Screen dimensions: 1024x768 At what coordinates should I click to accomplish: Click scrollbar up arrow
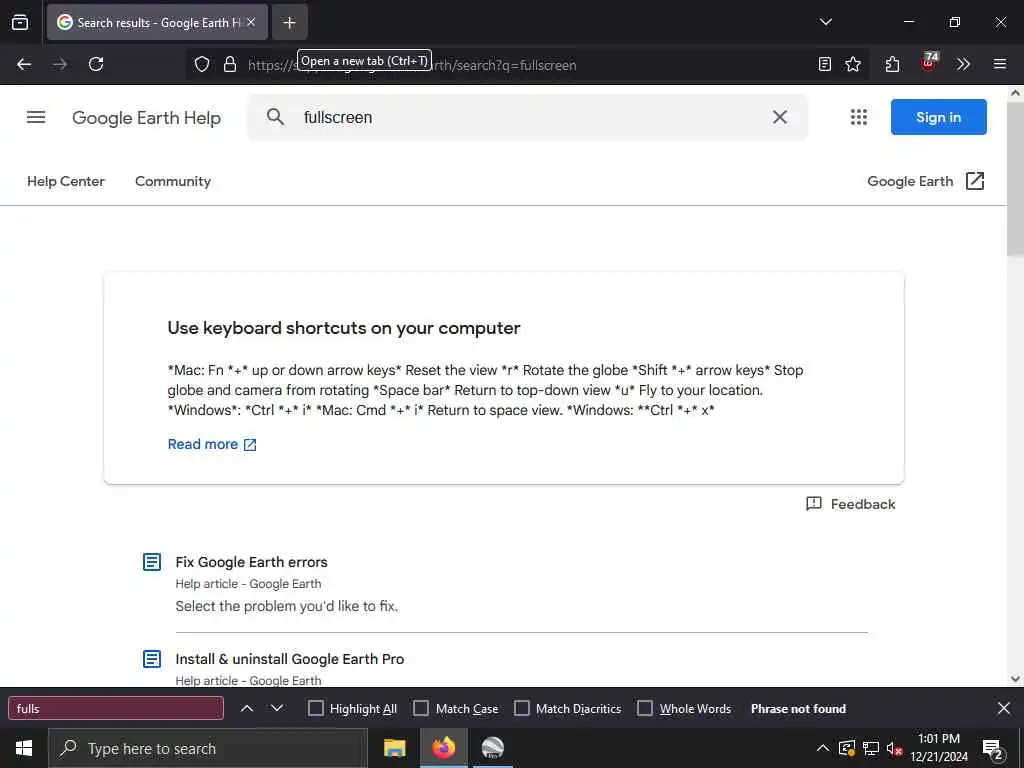pos(1015,93)
